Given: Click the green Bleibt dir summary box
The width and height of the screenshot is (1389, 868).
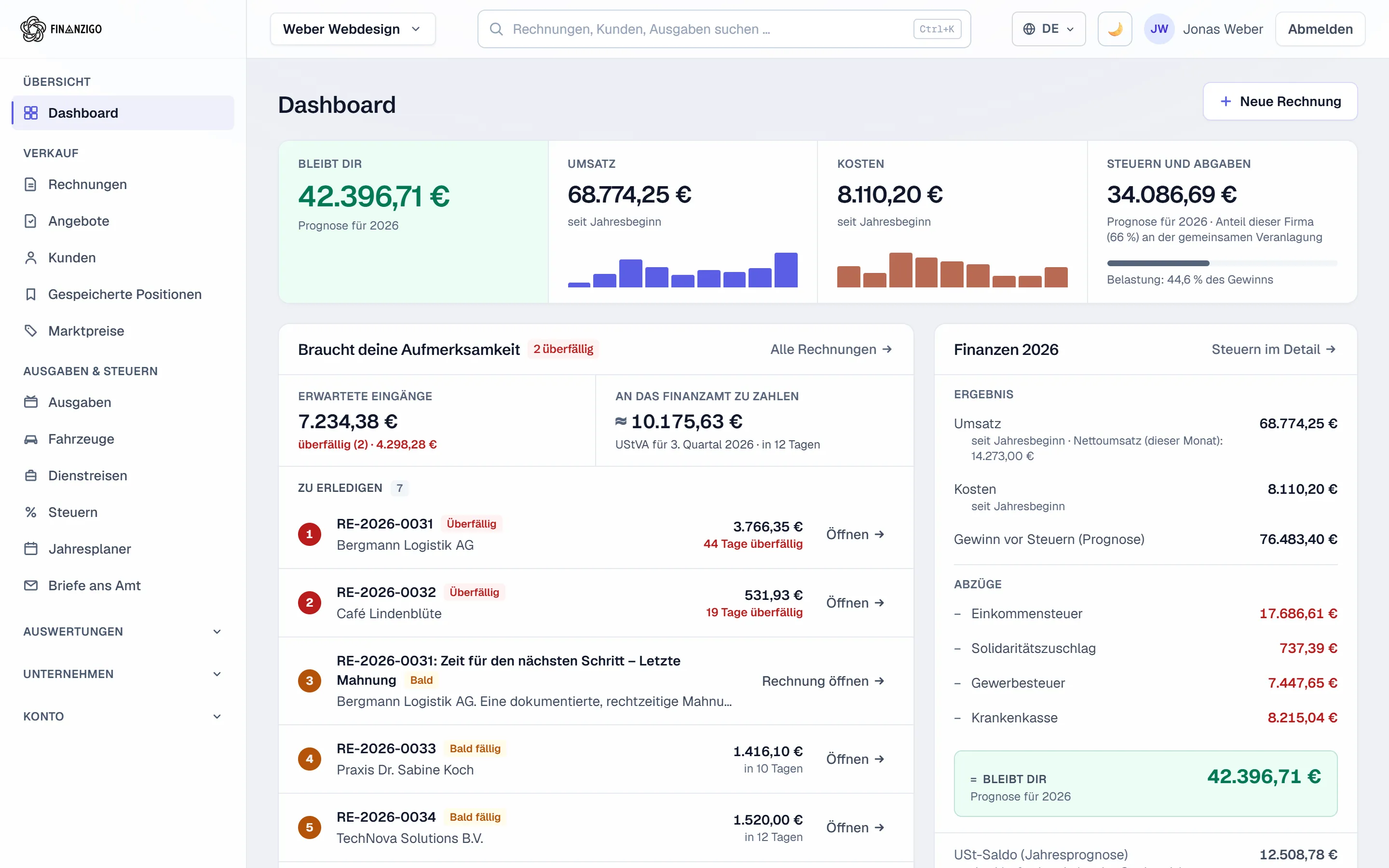Looking at the screenshot, I should click(1145, 784).
